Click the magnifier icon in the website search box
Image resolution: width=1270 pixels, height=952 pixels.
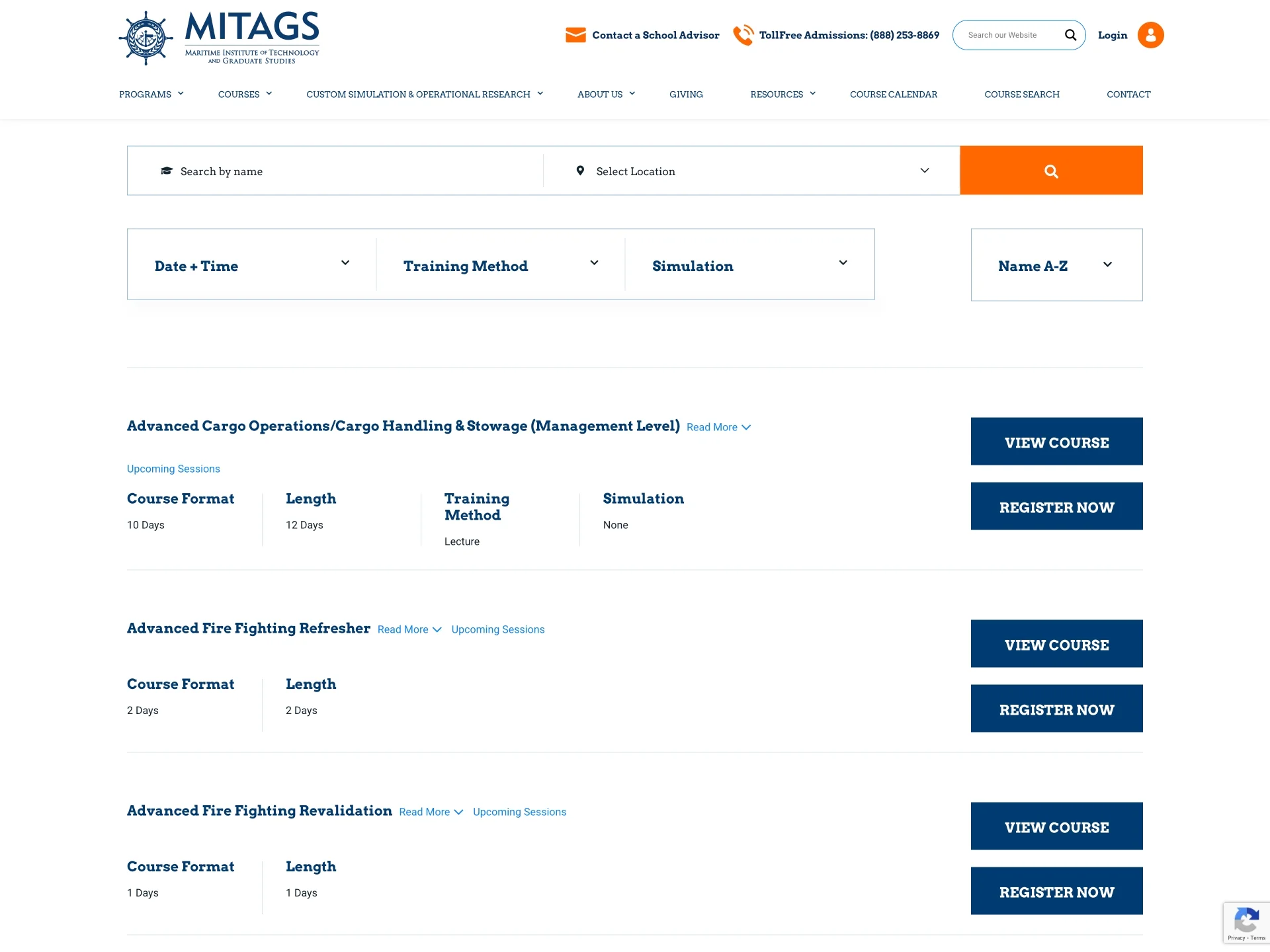point(1070,34)
